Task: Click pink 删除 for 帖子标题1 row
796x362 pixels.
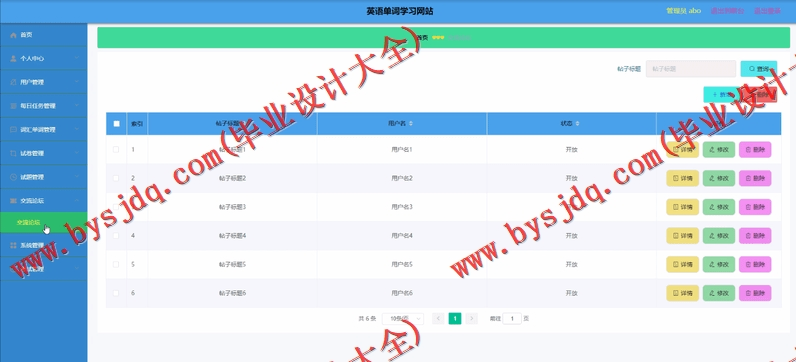Action: [x=755, y=150]
